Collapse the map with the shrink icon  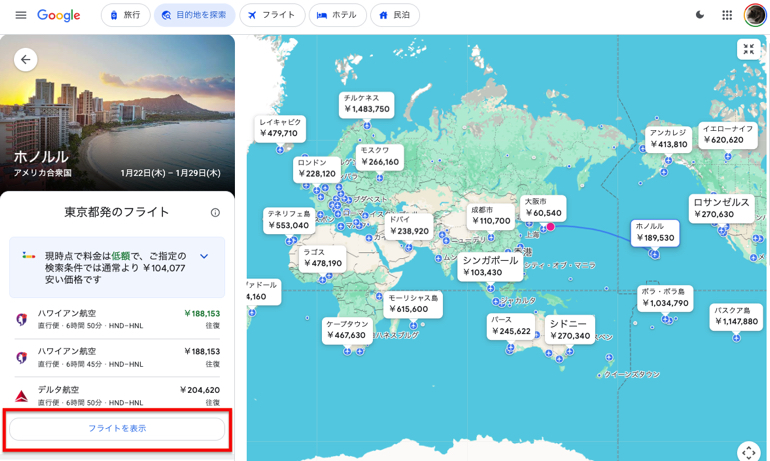point(748,49)
